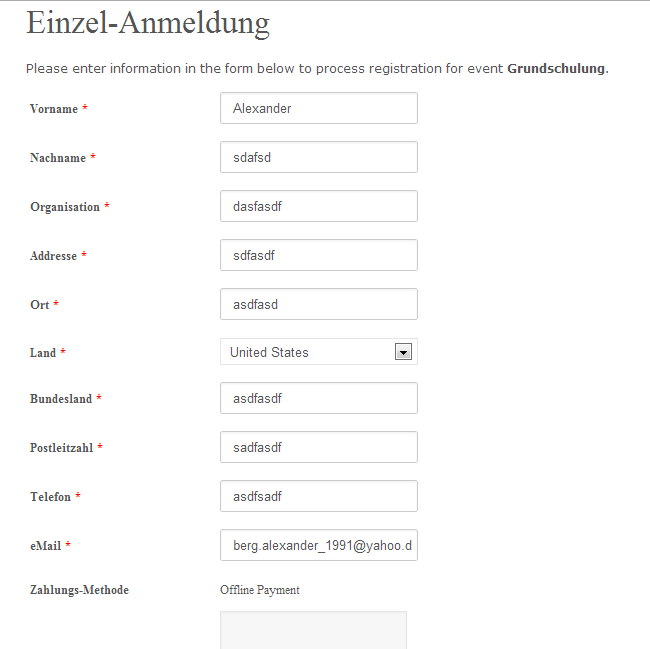Click the Land field label
This screenshot has width=650, height=649.
click(43, 353)
